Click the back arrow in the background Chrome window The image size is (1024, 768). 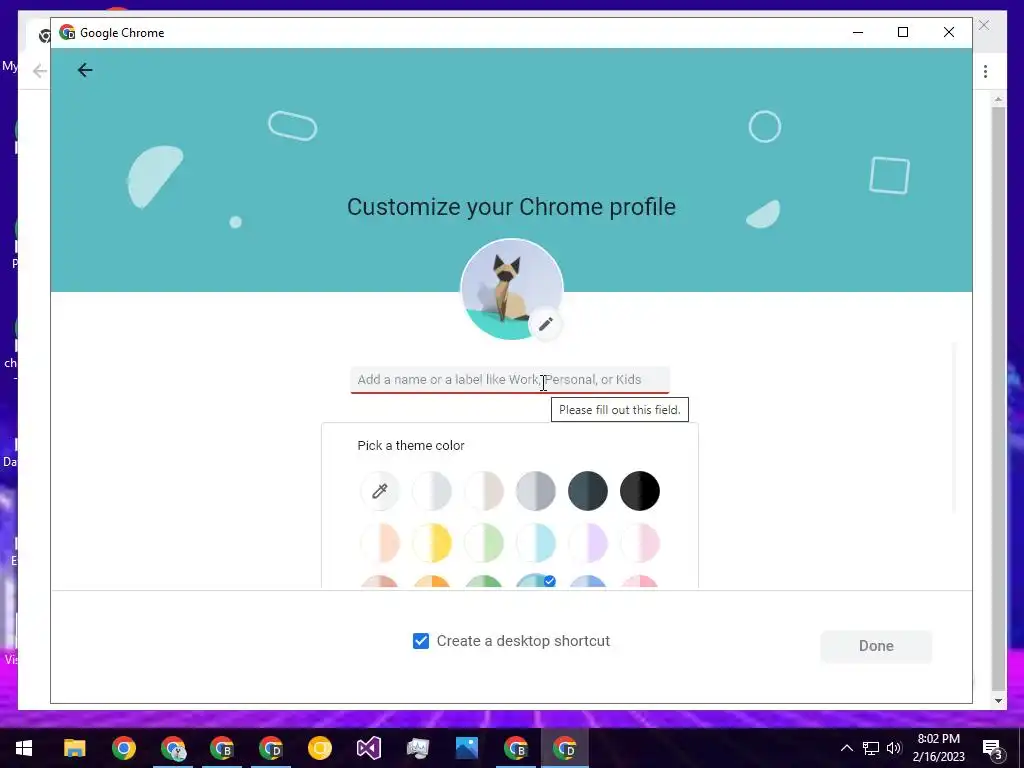tap(39, 71)
